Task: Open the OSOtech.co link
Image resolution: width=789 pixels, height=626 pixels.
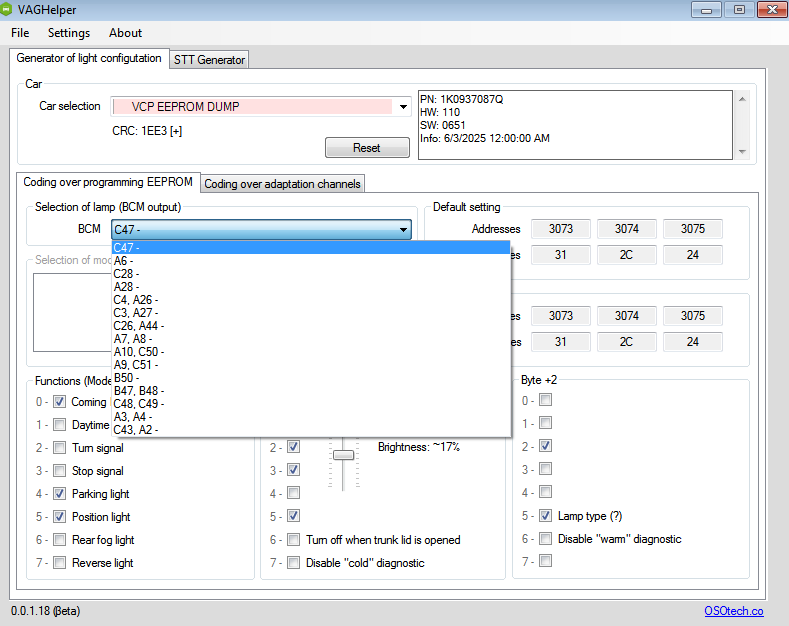Action: [x=734, y=611]
